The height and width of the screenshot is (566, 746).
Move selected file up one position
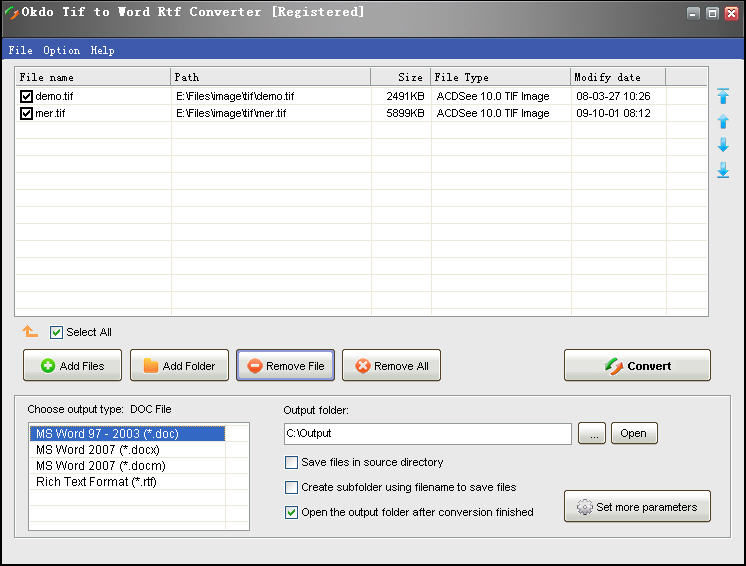[x=723, y=121]
